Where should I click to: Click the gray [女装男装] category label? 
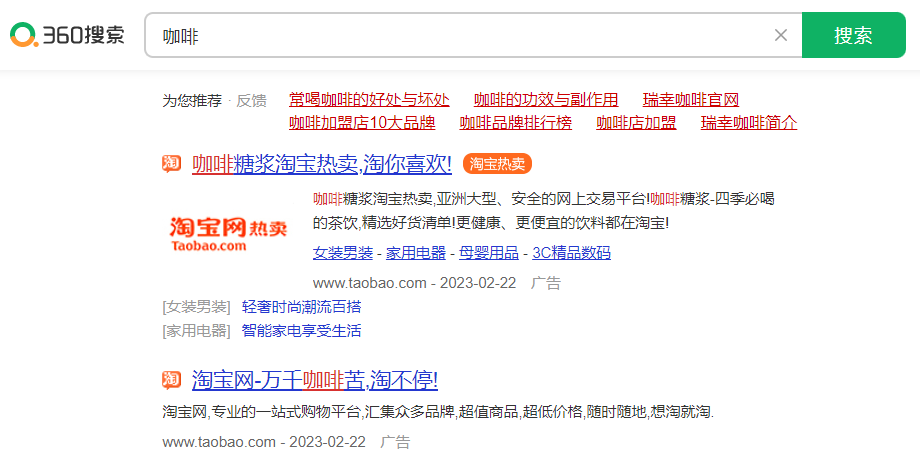(x=197, y=307)
